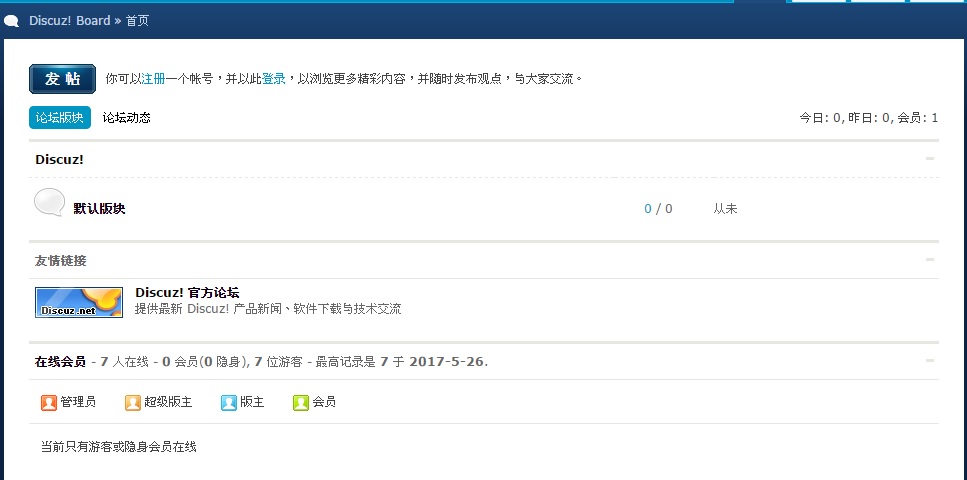The height and width of the screenshot is (480, 967).
Task: Click the speech bubble icon beside Discuz! Board
Action: coord(12,21)
